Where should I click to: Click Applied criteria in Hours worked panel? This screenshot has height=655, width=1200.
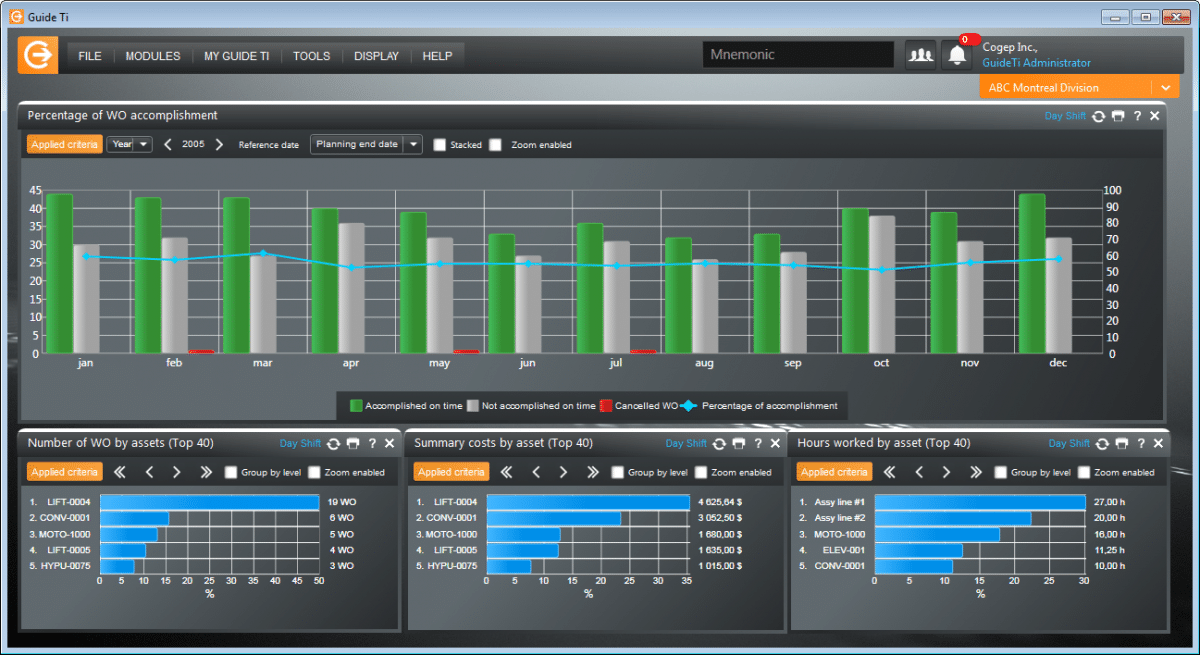coord(834,472)
